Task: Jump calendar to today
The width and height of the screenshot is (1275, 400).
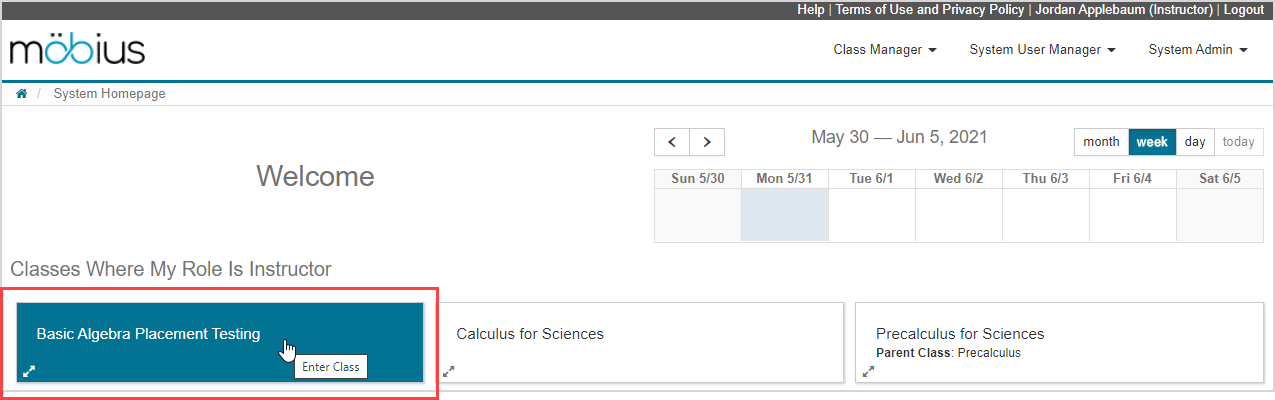Action: 1238,142
